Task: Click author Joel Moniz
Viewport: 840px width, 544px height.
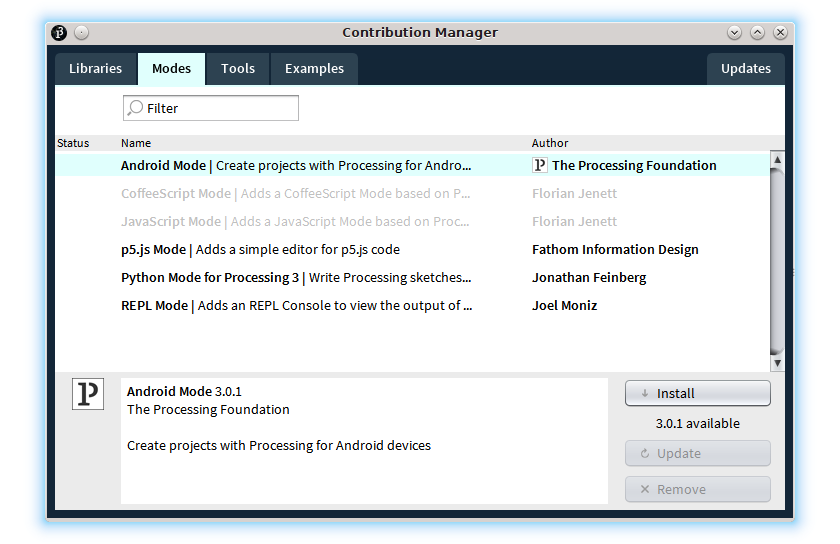Action: pyautogui.click(x=564, y=305)
